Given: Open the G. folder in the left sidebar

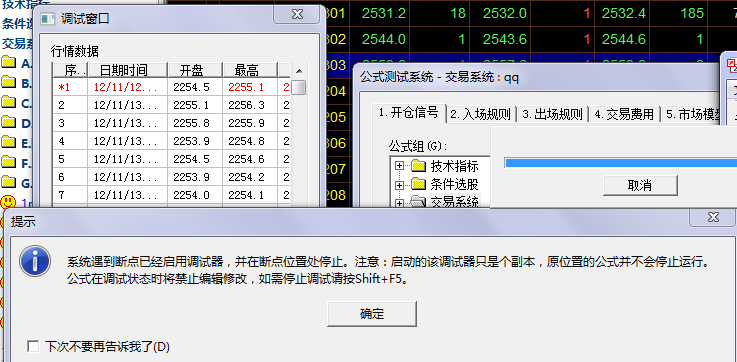Looking at the screenshot, I should (x=16, y=181).
